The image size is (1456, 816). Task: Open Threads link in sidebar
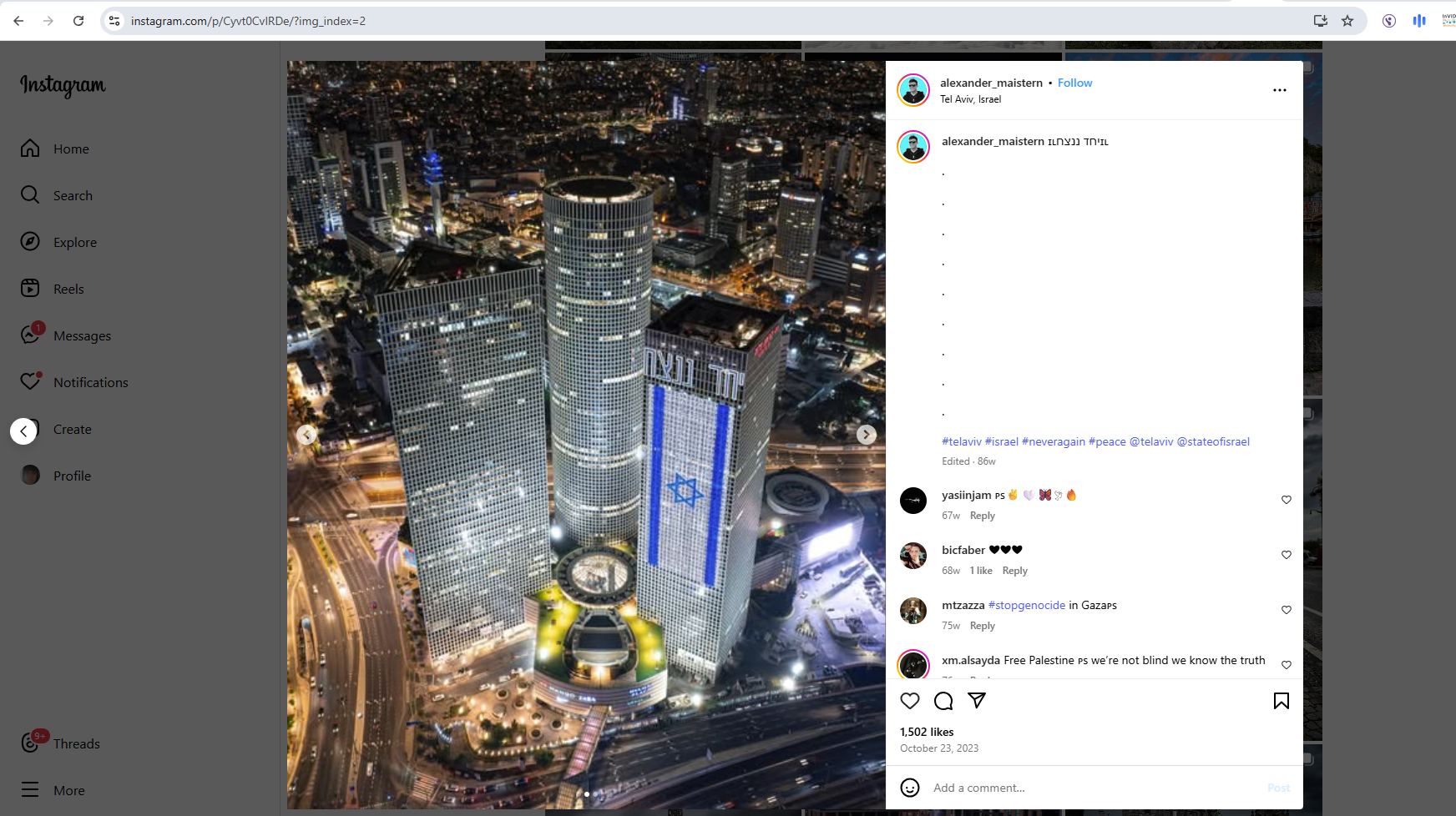[76, 743]
